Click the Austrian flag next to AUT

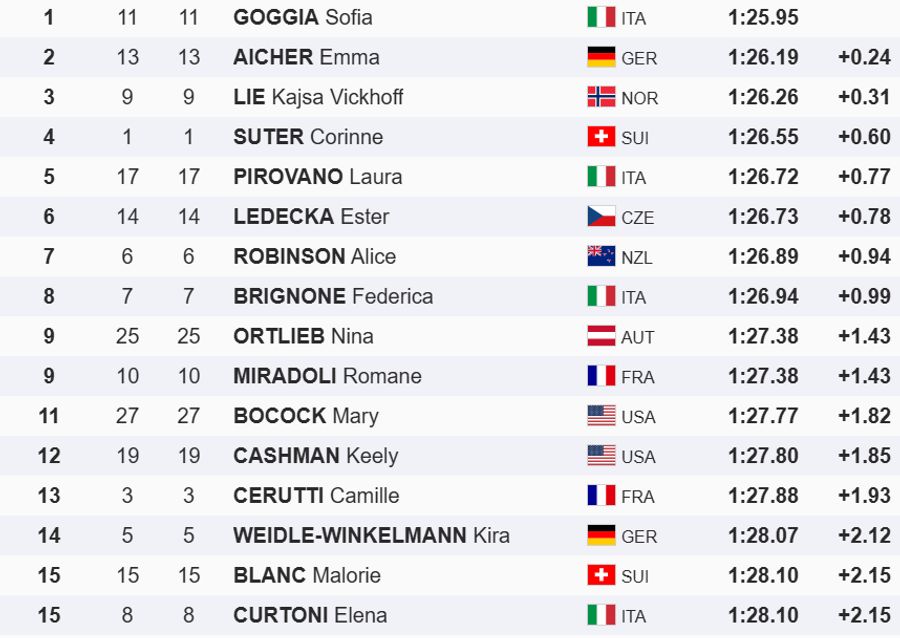coord(601,336)
